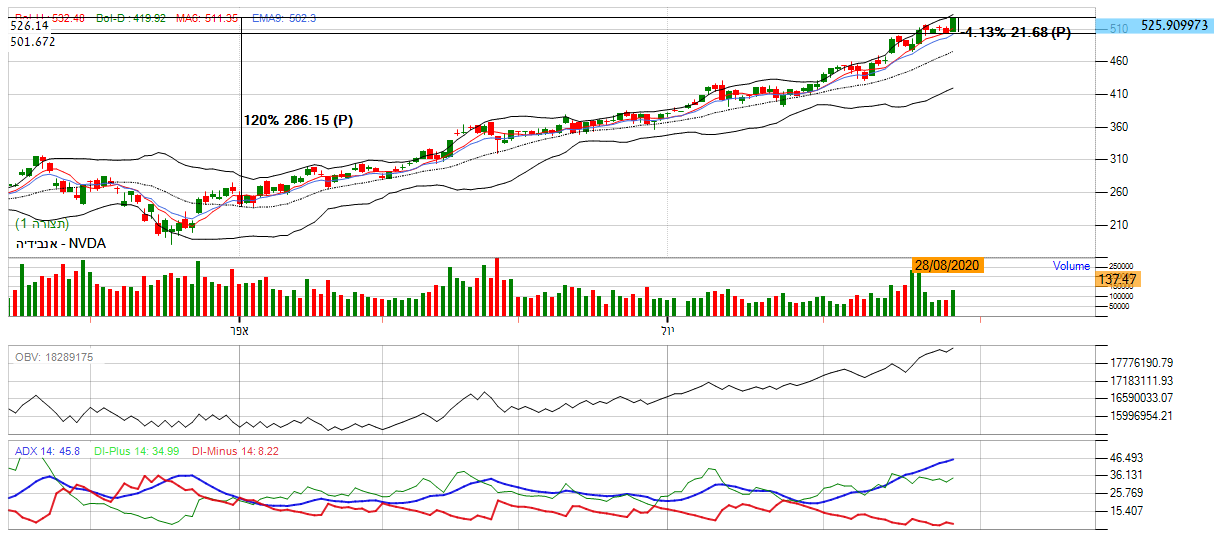Click the יול month marker on time axis
Image resolution: width=1214 pixels, height=538 pixels.
point(668,329)
